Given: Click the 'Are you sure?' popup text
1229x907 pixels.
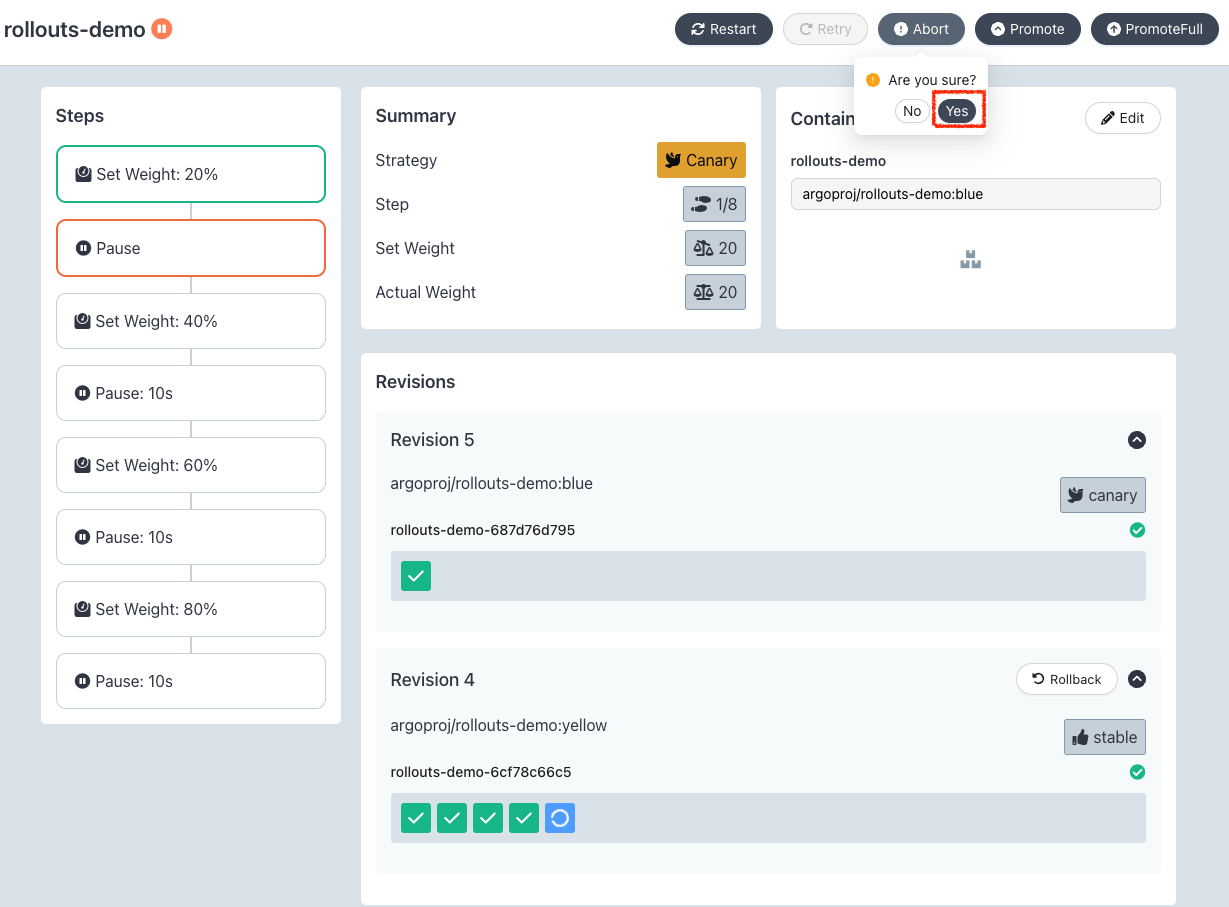Looking at the screenshot, I should click(x=932, y=80).
